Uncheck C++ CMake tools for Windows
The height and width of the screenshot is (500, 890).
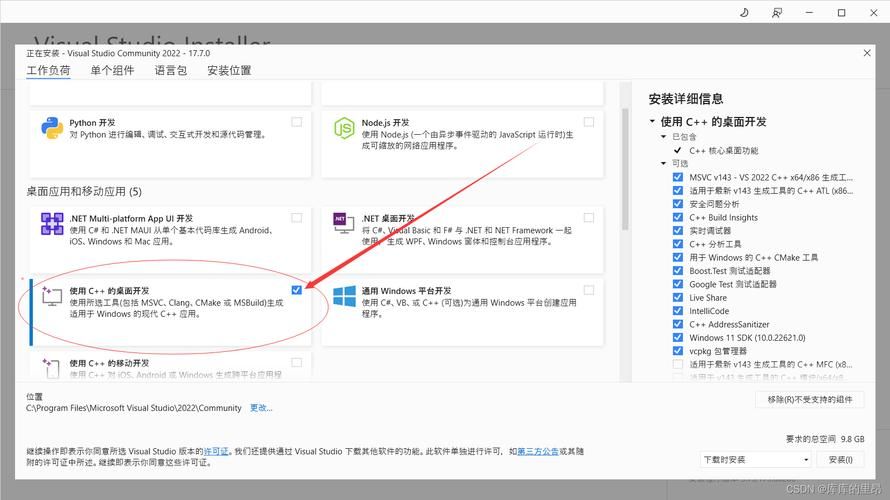(678, 257)
